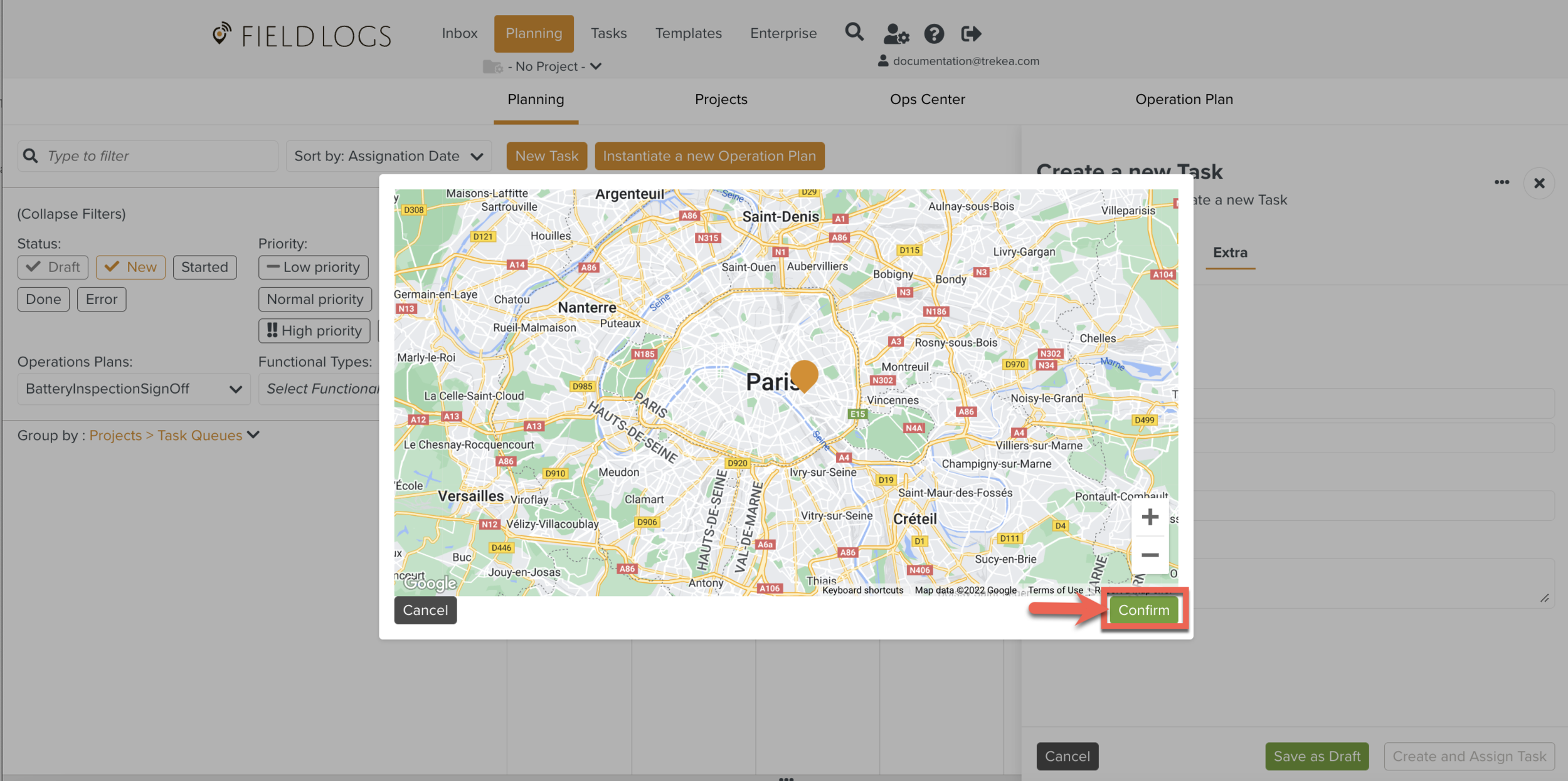Open the Sort by Assignation Date dropdown
Image resolution: width=1568 pixels, height=781 pixels.
coord(389,156)
